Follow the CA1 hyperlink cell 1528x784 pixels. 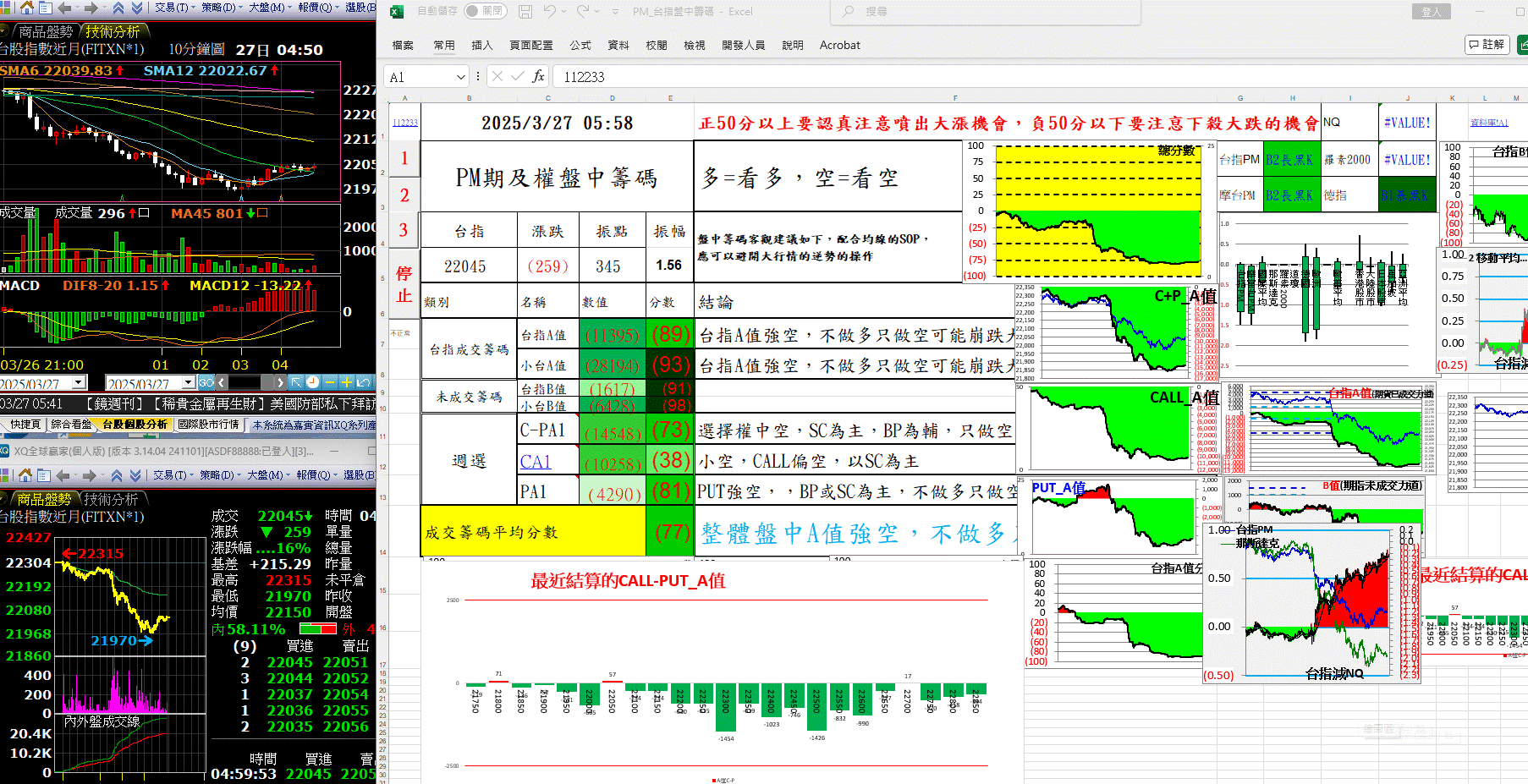click(536, 462)
